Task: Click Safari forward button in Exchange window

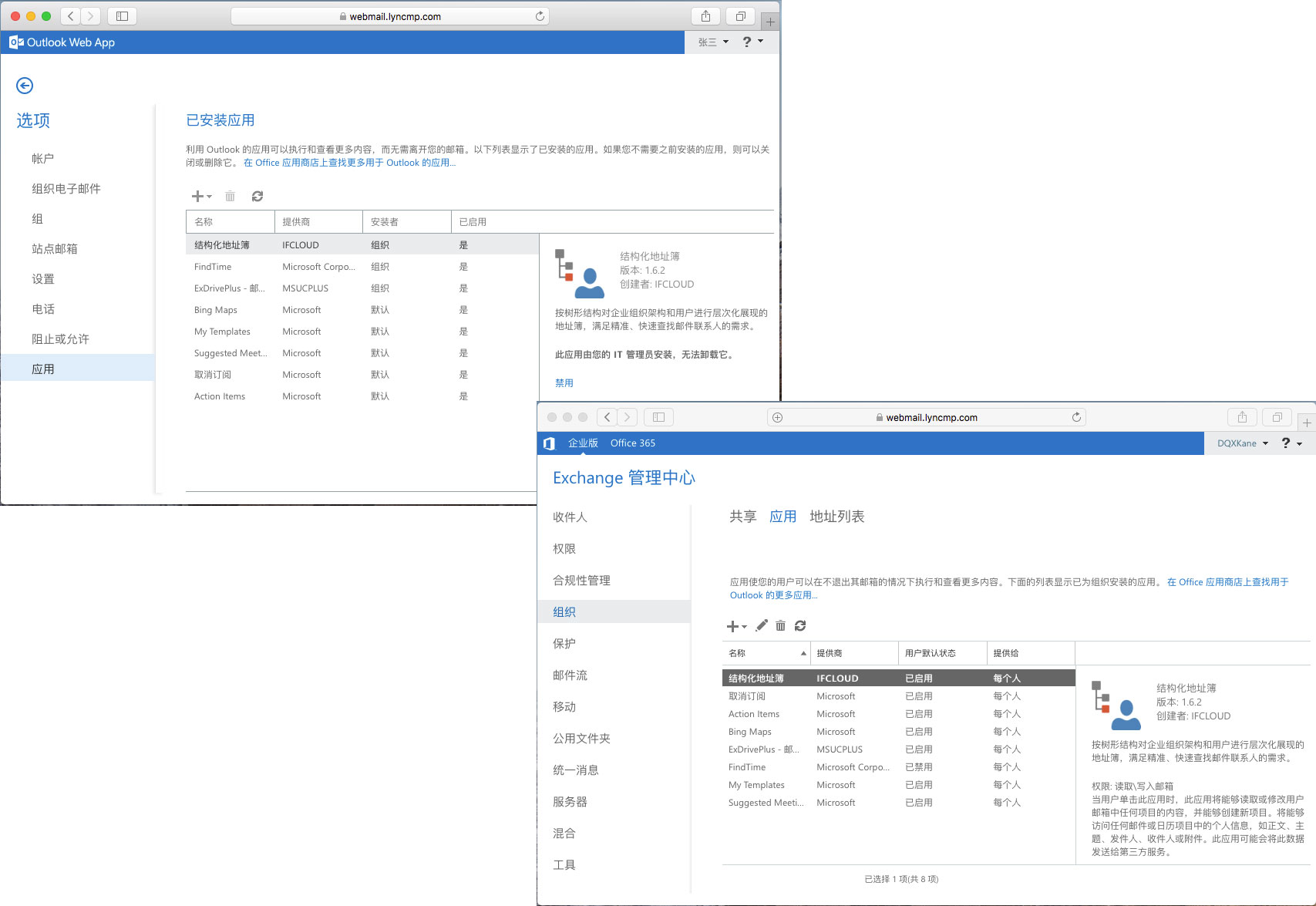Action: pyautogui.click(x=628, y=417)
